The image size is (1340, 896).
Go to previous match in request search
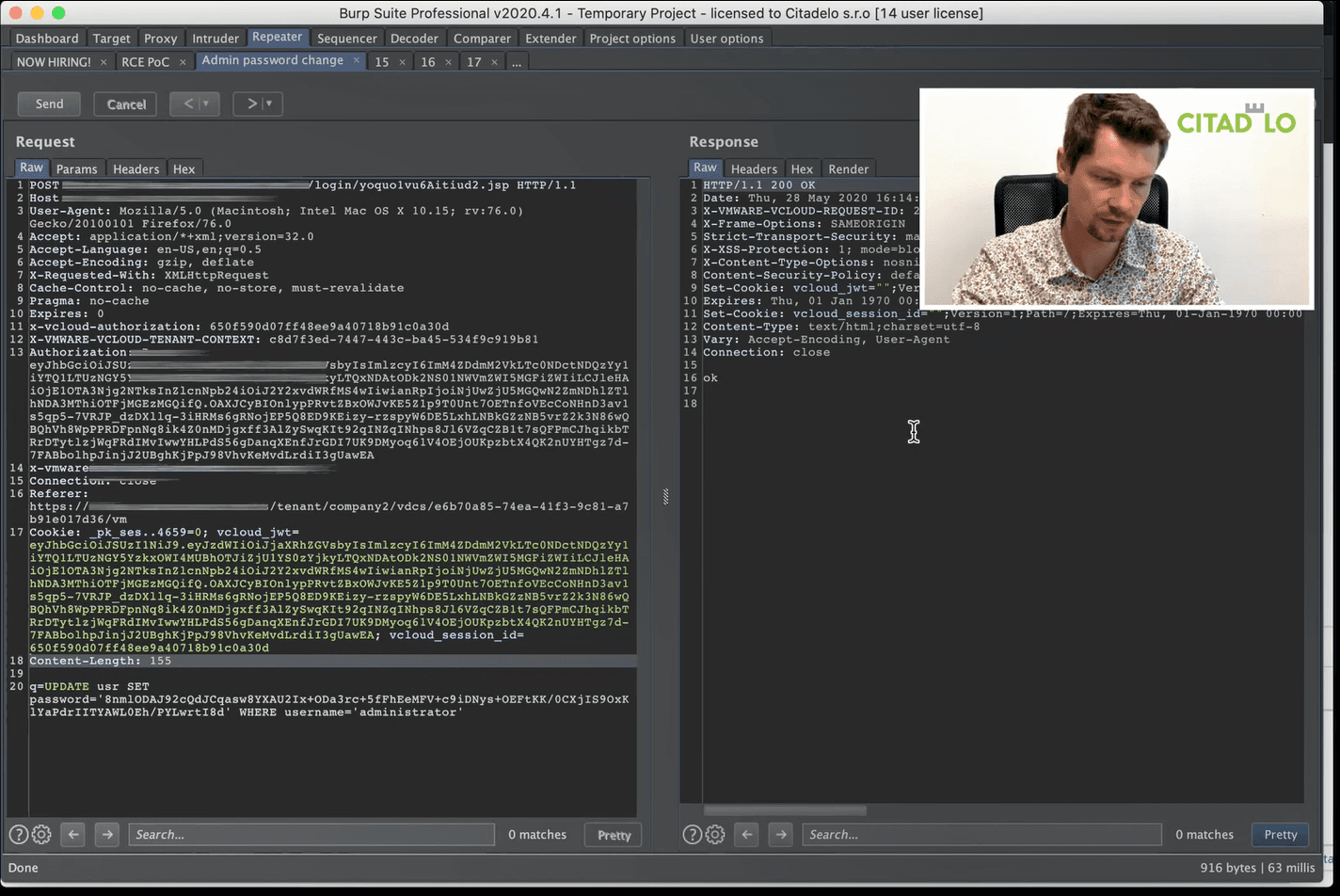click(73, 834)
